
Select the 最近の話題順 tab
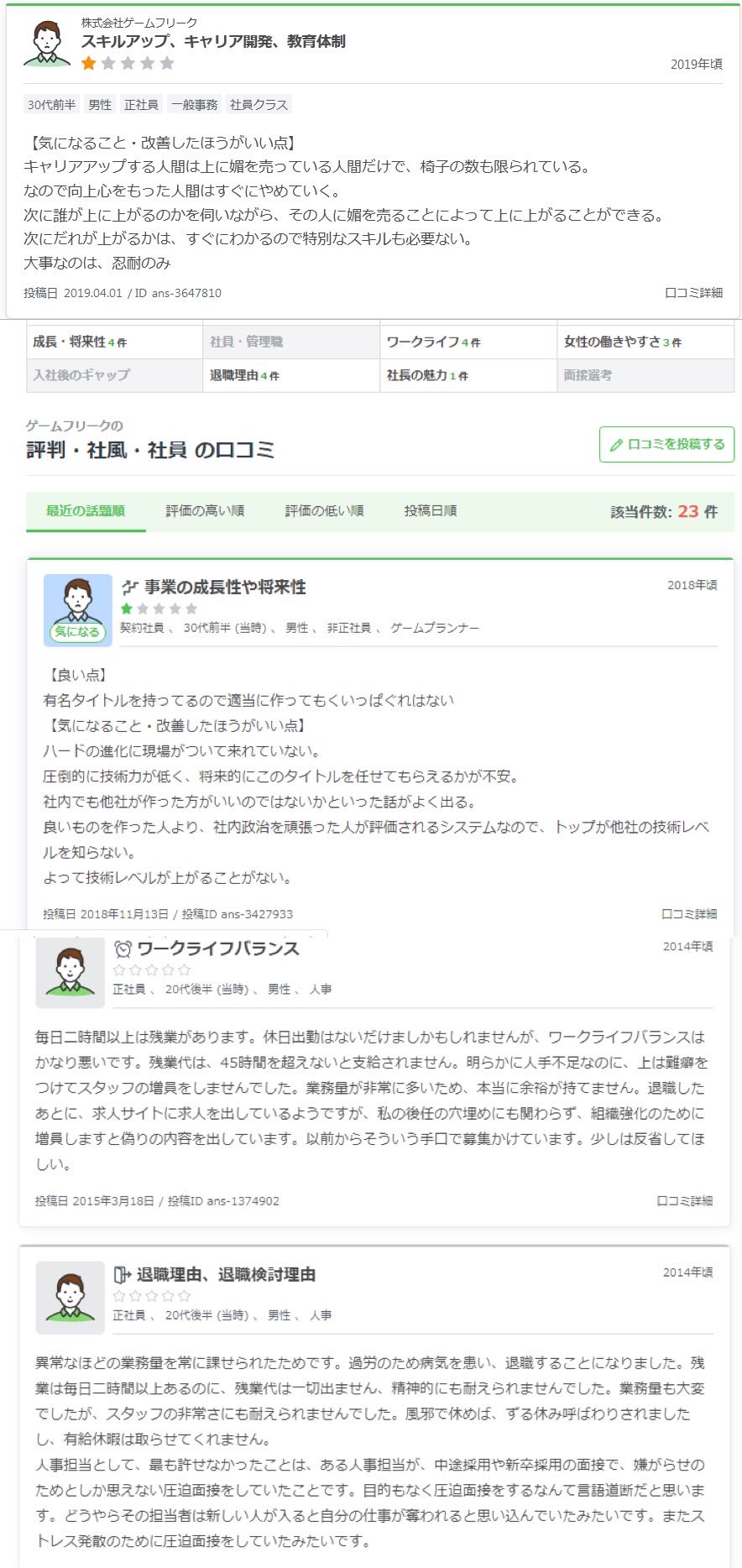[x=86, y=511]
